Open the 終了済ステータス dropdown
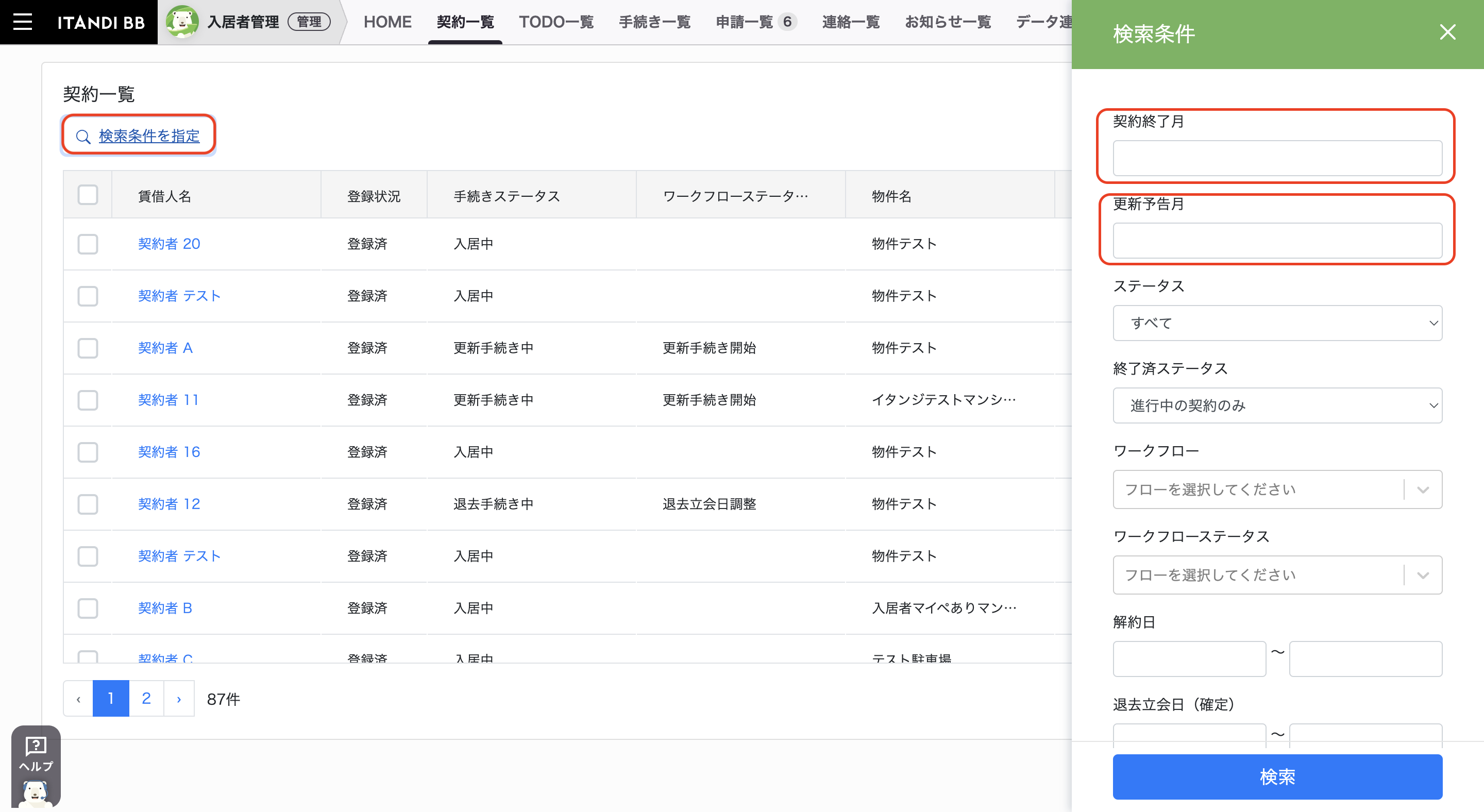Image resolution: width=1484 pixels, height=812 pixels. point(1277,405)
